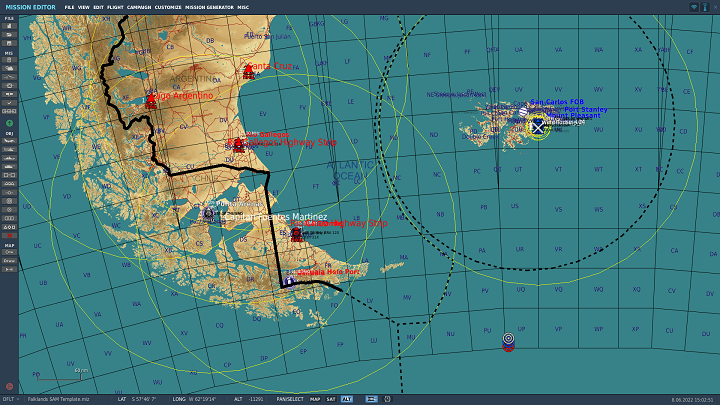The image size is (720, 405).
Task: Open the DFLT dropdown in status bar
Action: (8, 399)
